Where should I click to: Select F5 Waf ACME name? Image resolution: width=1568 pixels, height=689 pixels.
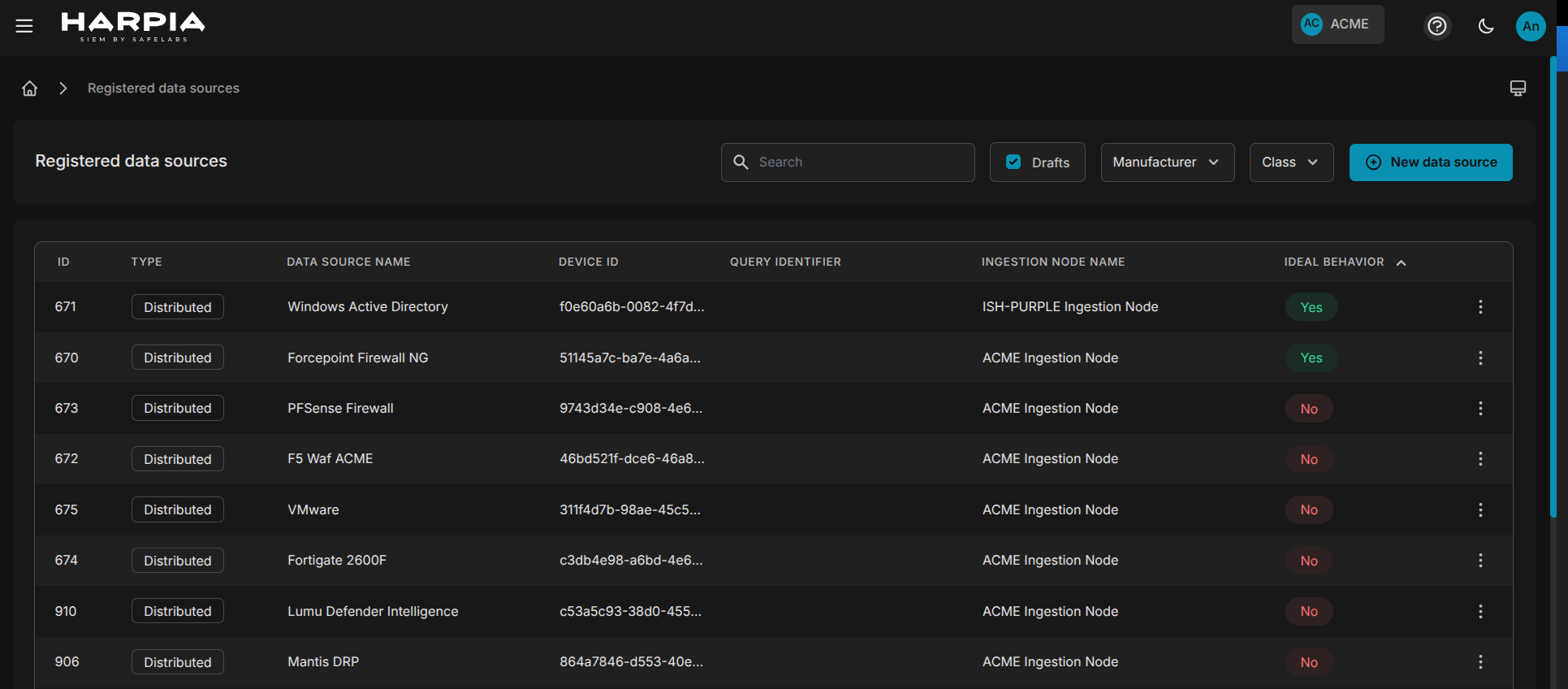pos(330,458)
